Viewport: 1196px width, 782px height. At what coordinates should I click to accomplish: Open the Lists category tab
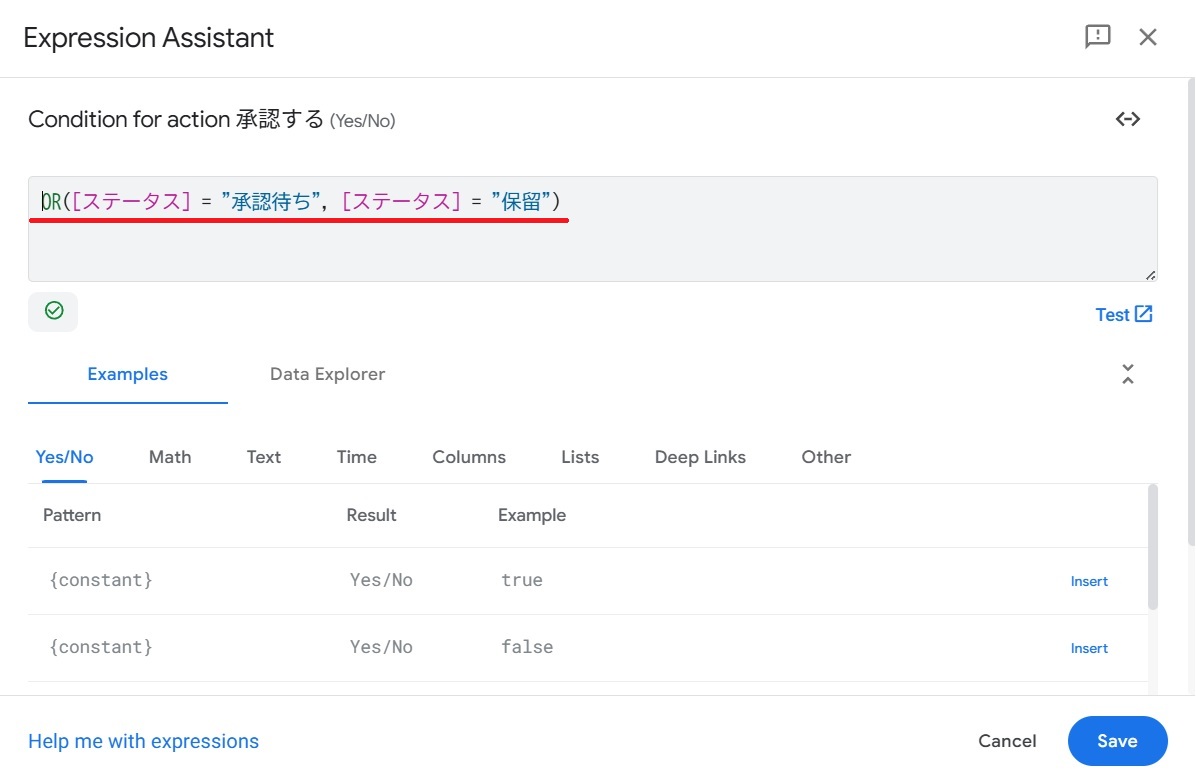coord(580,457)
